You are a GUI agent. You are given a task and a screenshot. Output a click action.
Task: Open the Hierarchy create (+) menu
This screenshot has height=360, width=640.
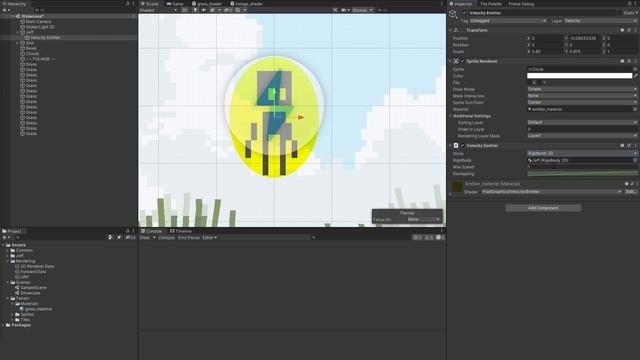(x=6, y=10)
